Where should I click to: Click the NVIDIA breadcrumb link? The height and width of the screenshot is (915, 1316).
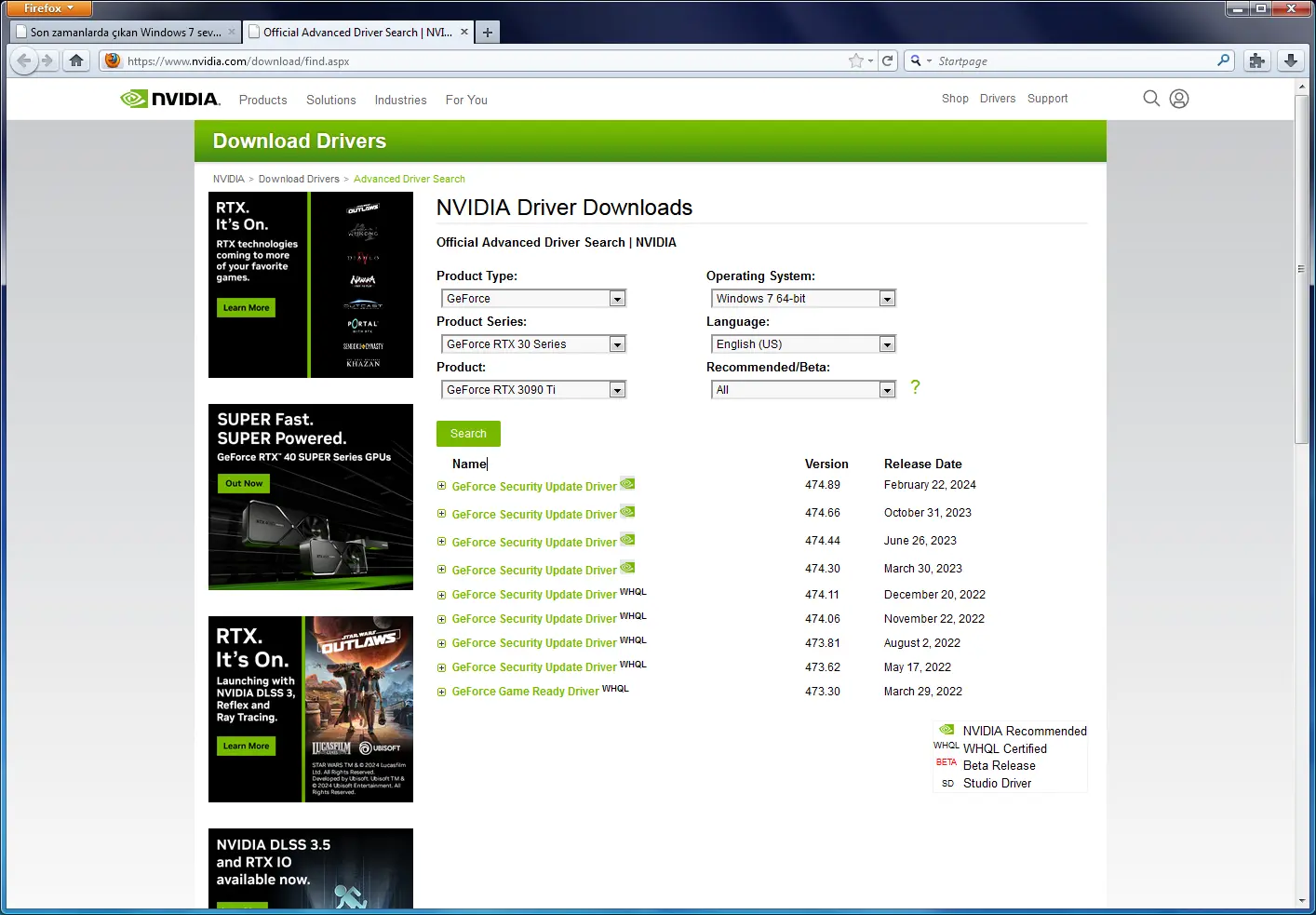[229, 179]
